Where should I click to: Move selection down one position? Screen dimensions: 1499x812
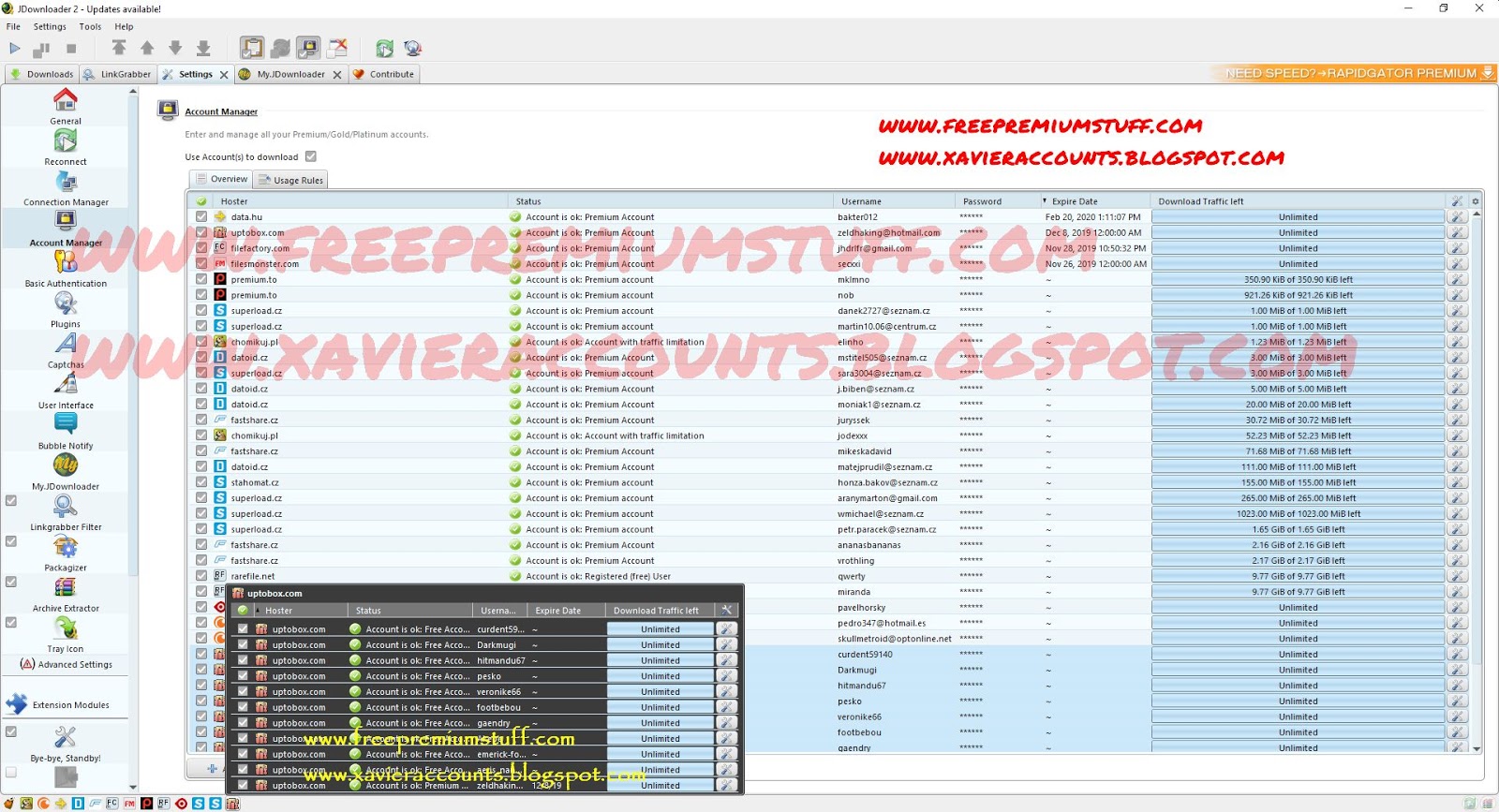pos(175,48)
